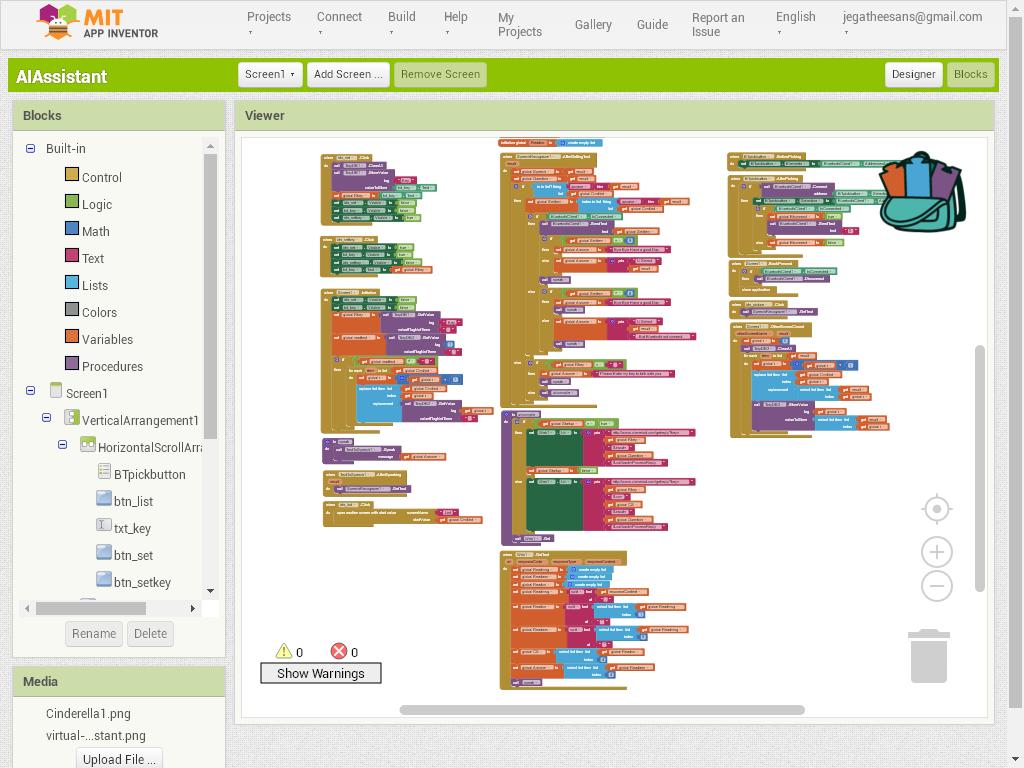Open the Lists blocks drawer
The width and height of the screenshot is (1024, 768).
pyautogui.click(x=95, y=285)
